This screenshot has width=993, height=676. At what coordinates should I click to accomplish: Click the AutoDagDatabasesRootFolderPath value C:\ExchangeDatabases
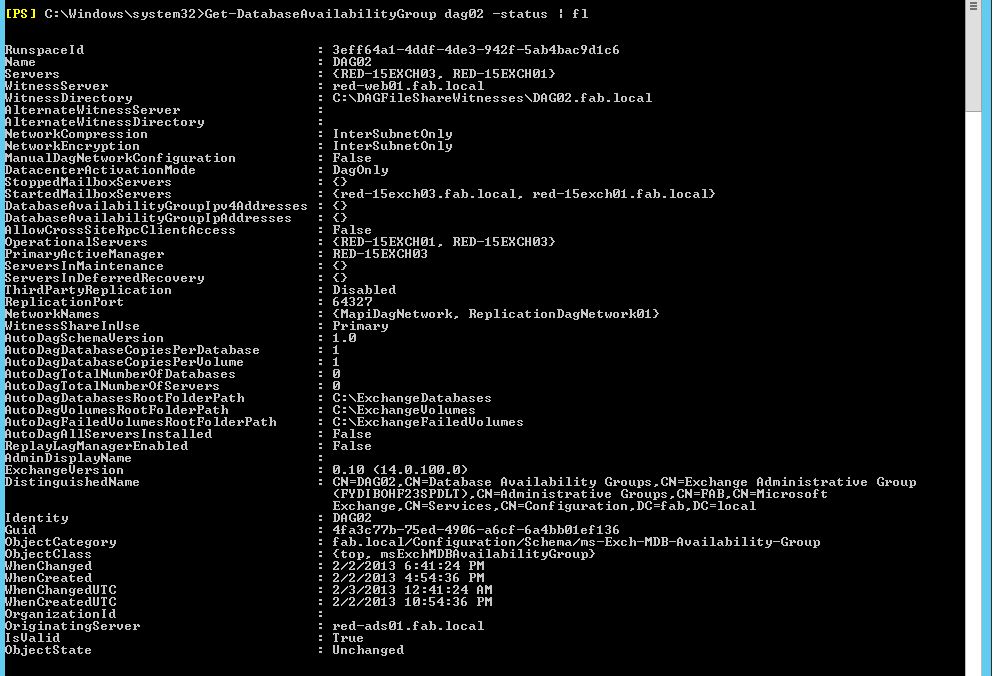click(412, 399)
